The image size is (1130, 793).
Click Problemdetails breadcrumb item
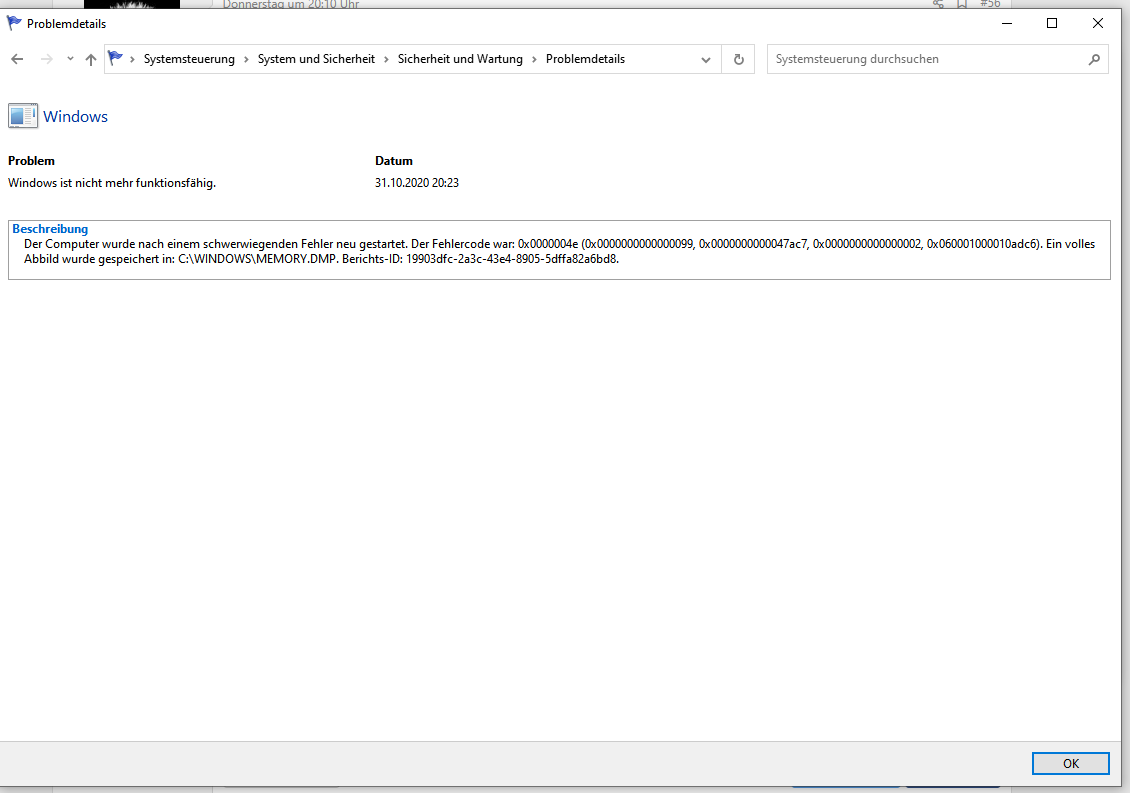585,59
